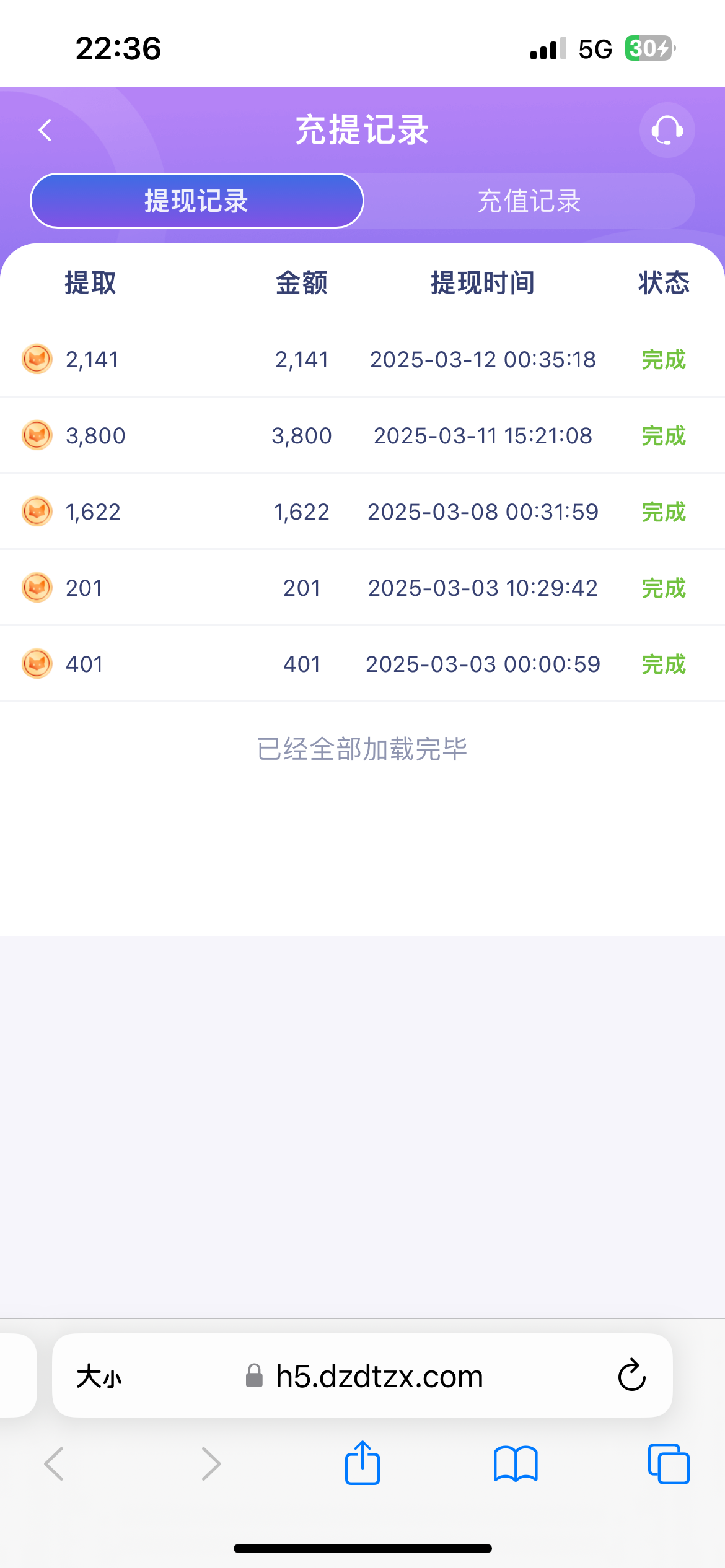Switch to 提现记录 tab
The height and width of the screenshot is (1568, 725).
196,201
